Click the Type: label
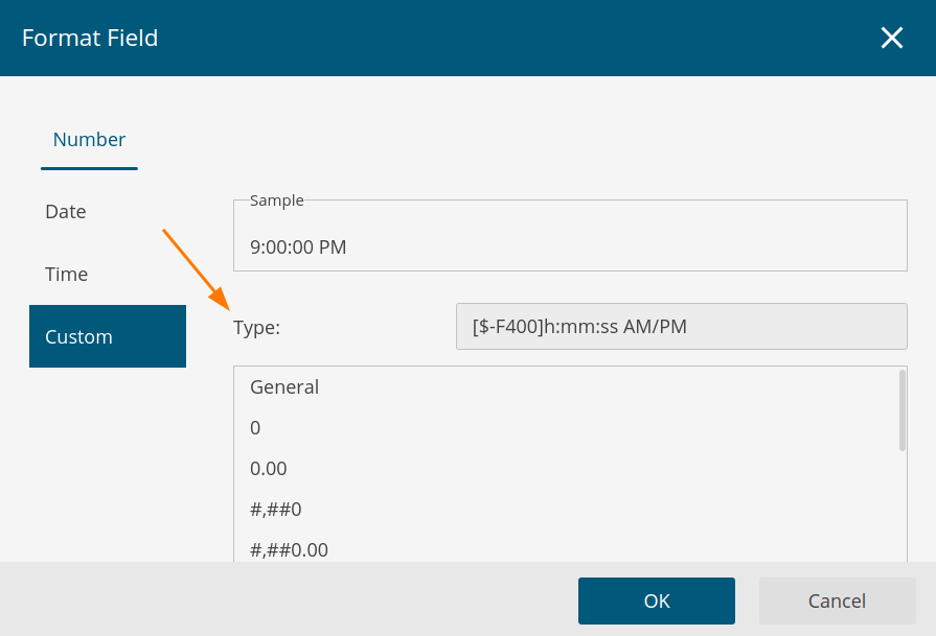This screenshot has width=936, height=636. [257, 328]
